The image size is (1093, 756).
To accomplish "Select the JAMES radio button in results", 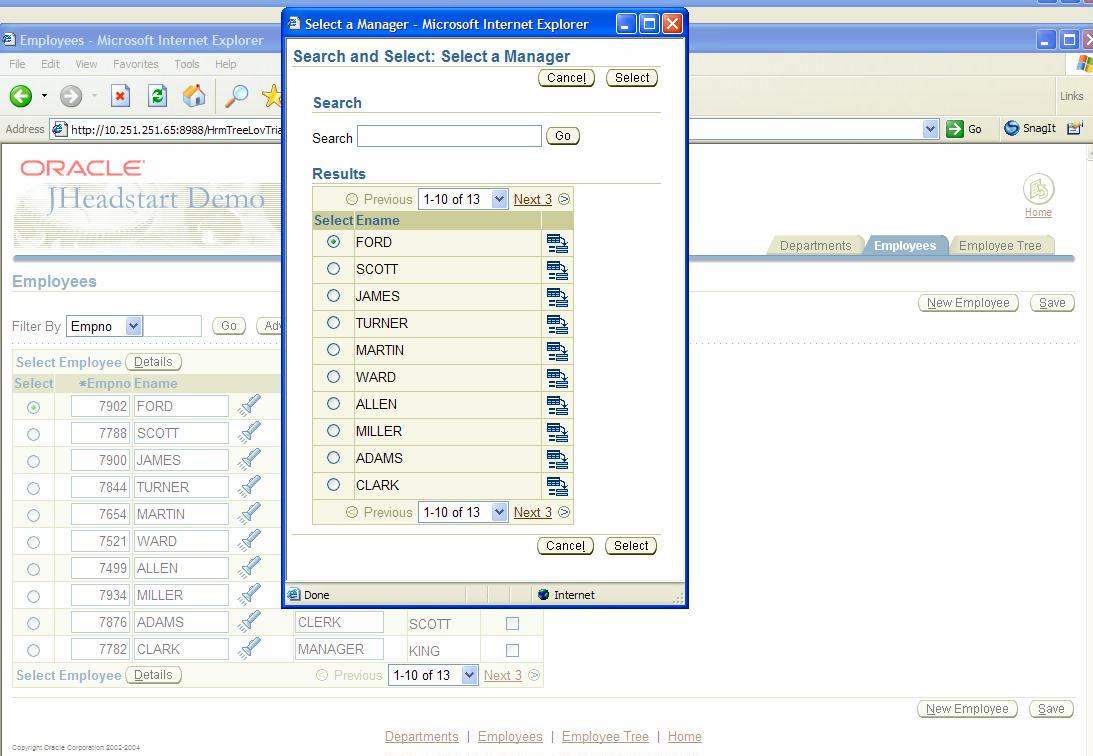I will pyautogui.click(x=334, y=296).
